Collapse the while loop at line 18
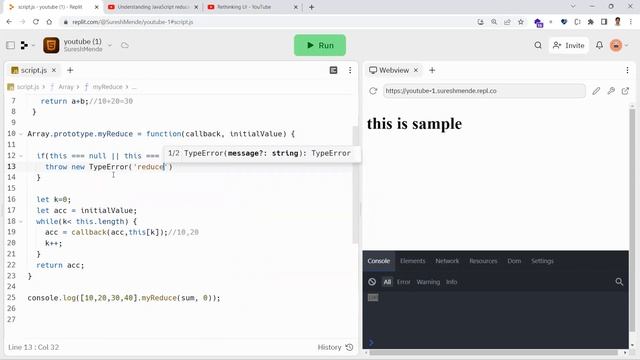Image resolution: width=640 pixels, height=360 pixels. click(x=21, y=222)
